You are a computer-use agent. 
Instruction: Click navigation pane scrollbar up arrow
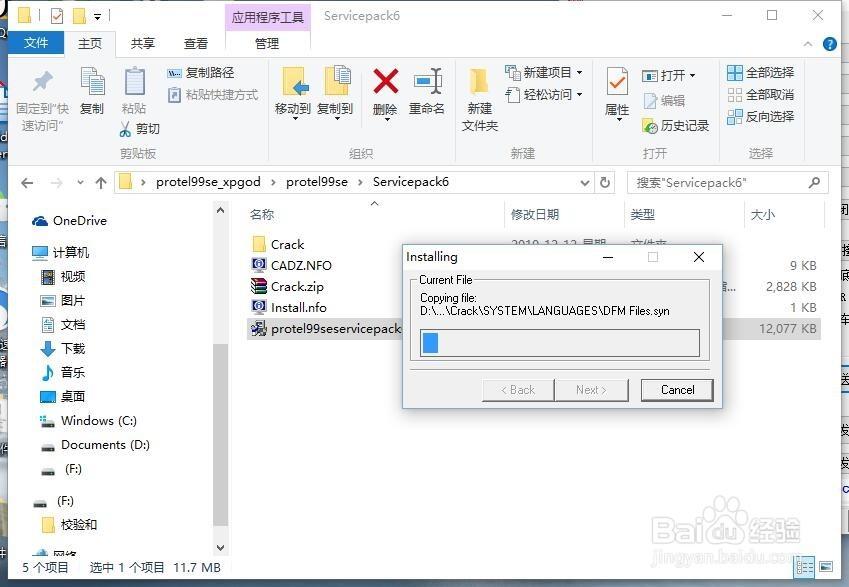click(220, 211)
